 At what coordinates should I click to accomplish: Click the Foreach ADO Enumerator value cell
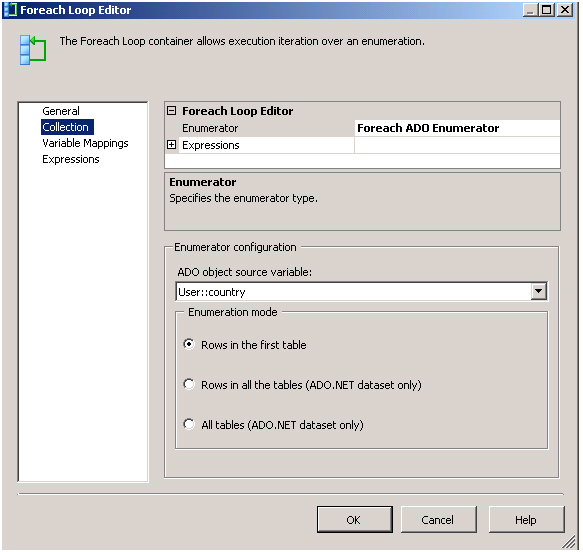457,128
